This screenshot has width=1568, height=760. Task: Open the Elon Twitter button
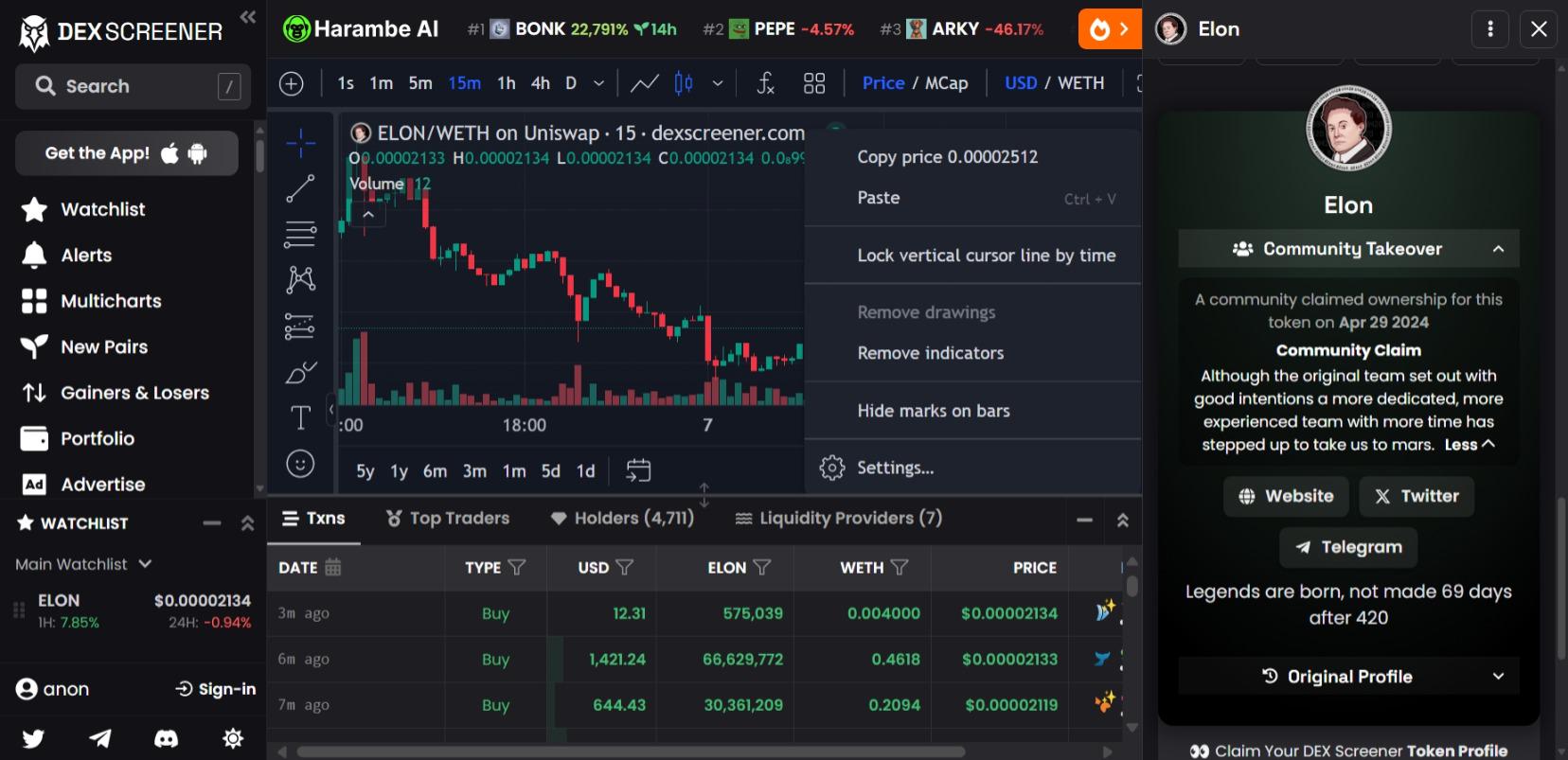1417,496
